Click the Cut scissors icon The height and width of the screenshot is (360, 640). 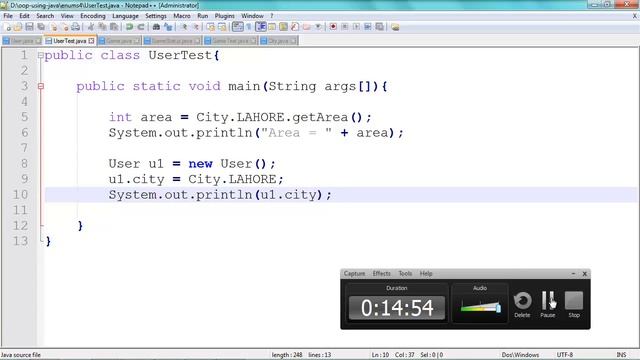91,27
